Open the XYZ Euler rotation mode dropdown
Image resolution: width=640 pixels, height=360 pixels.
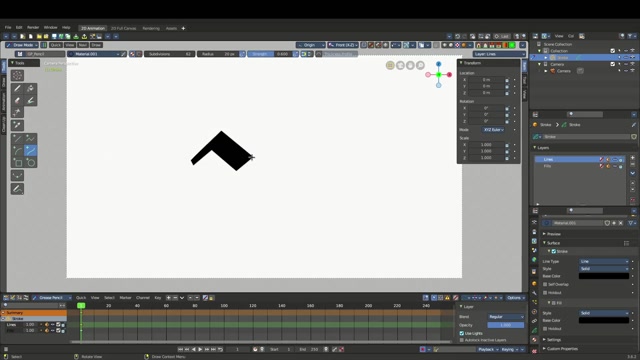[493, 130]
